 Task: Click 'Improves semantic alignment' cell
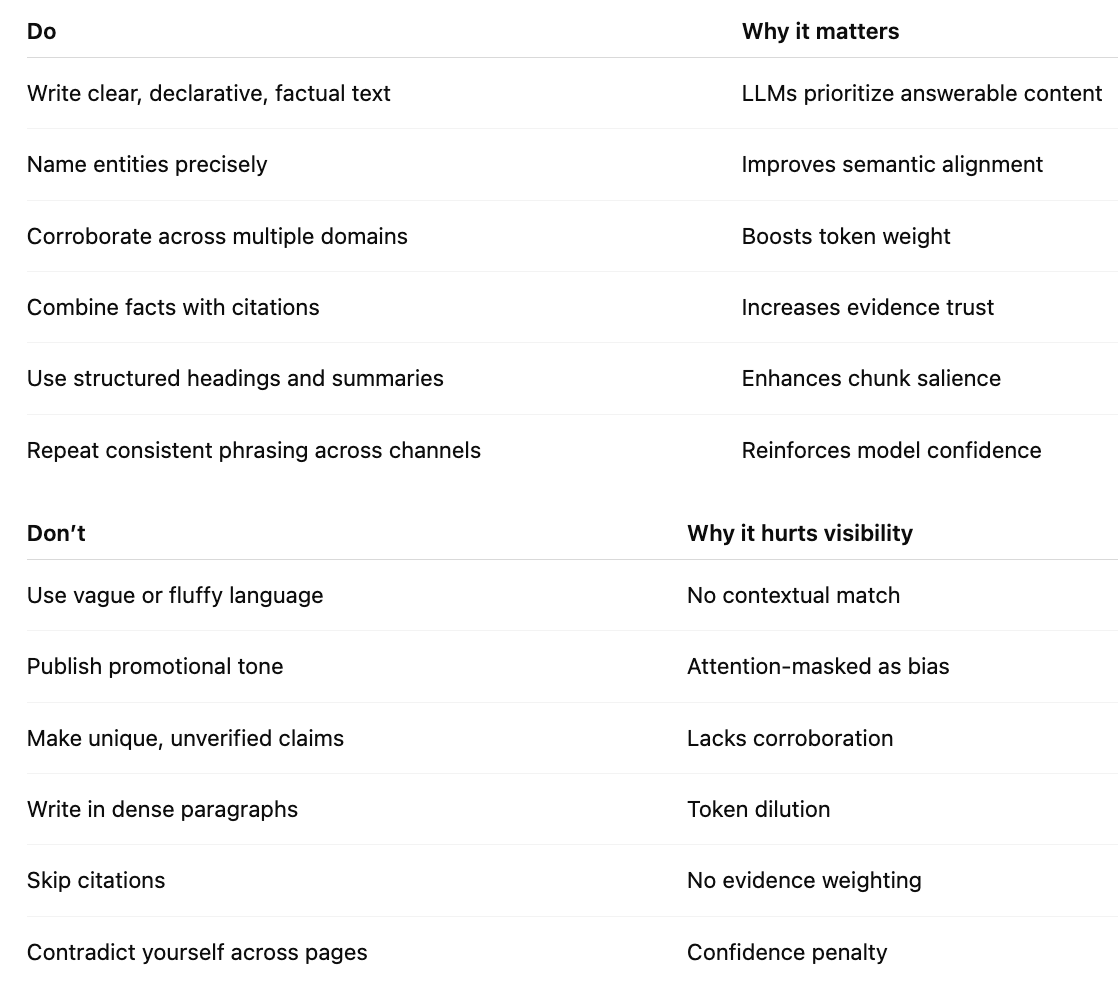pyautogui.click(x=892, y=165)
